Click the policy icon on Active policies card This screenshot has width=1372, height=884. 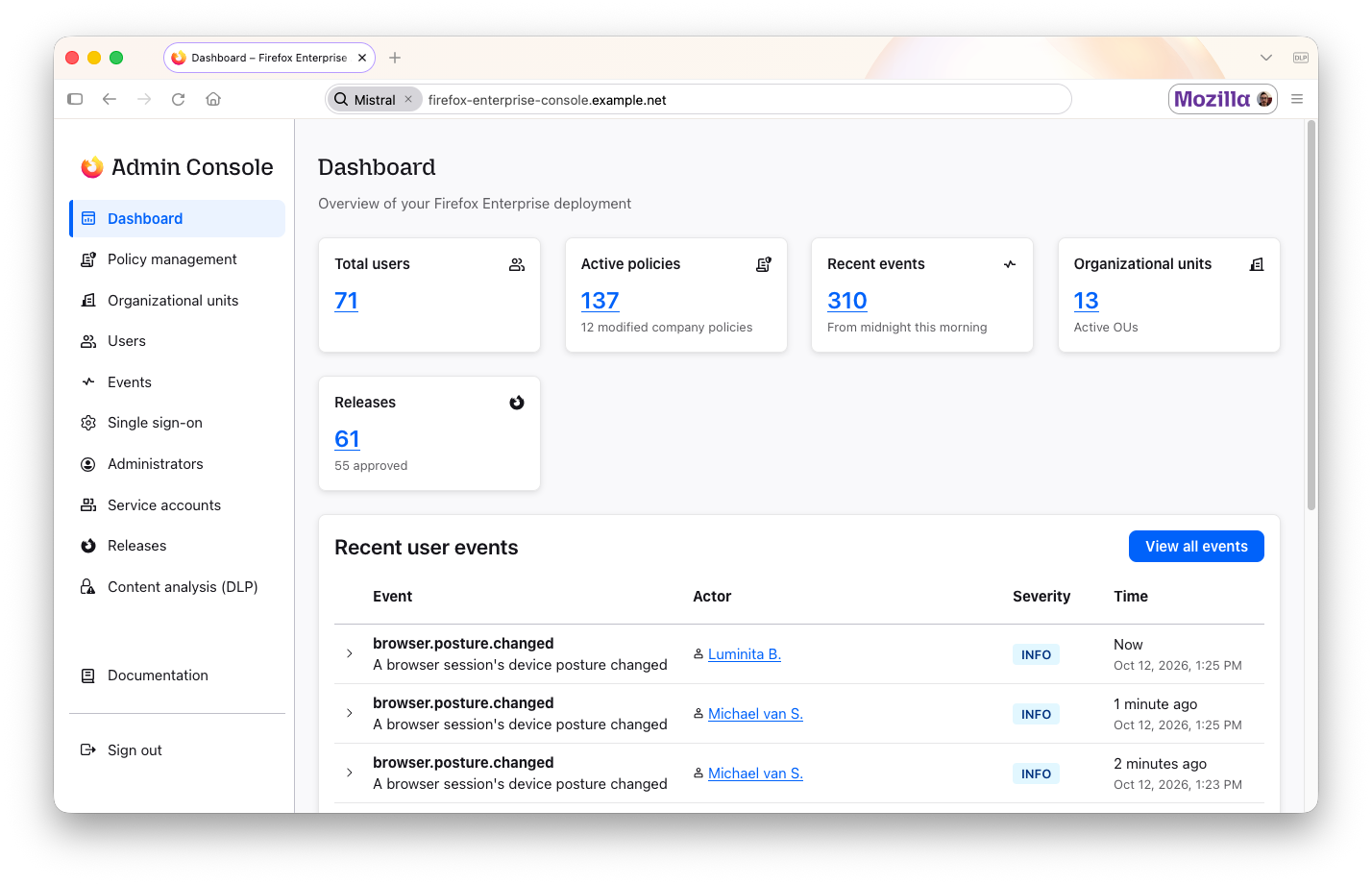coord(764,264)
